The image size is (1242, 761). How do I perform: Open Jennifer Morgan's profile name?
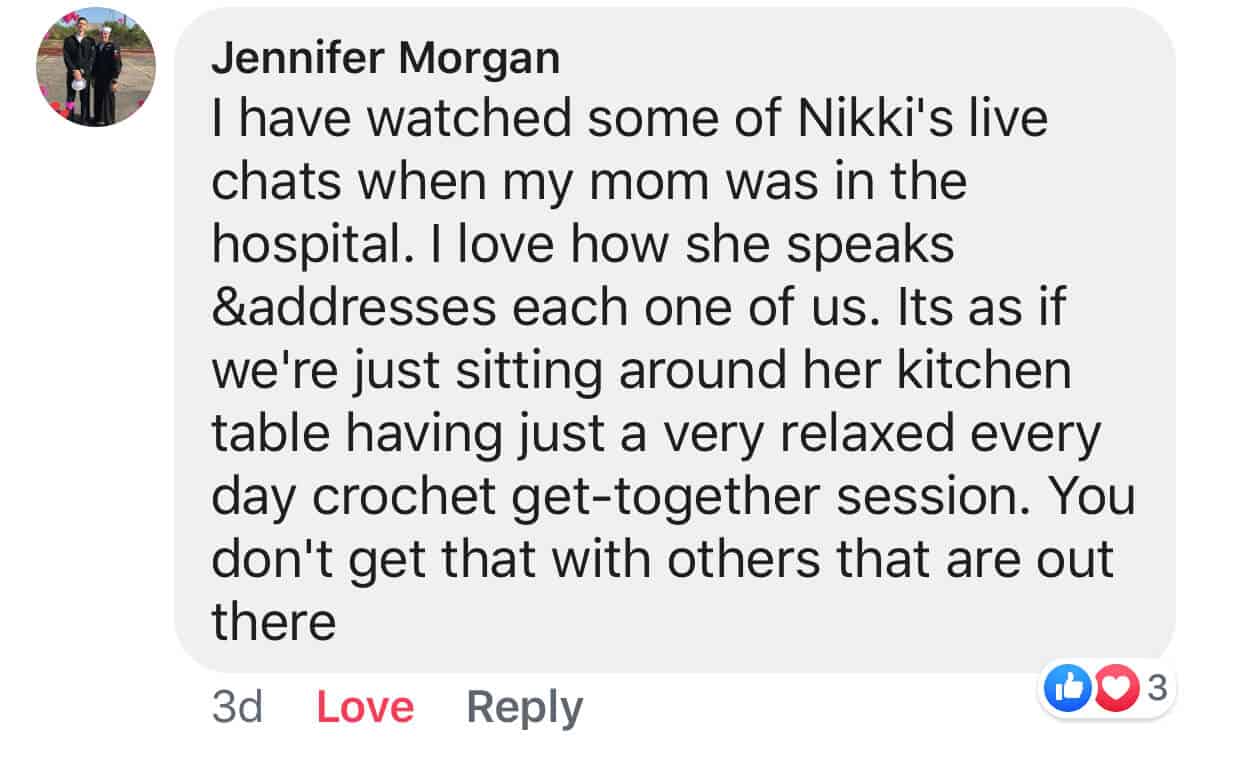coord(386,57)
